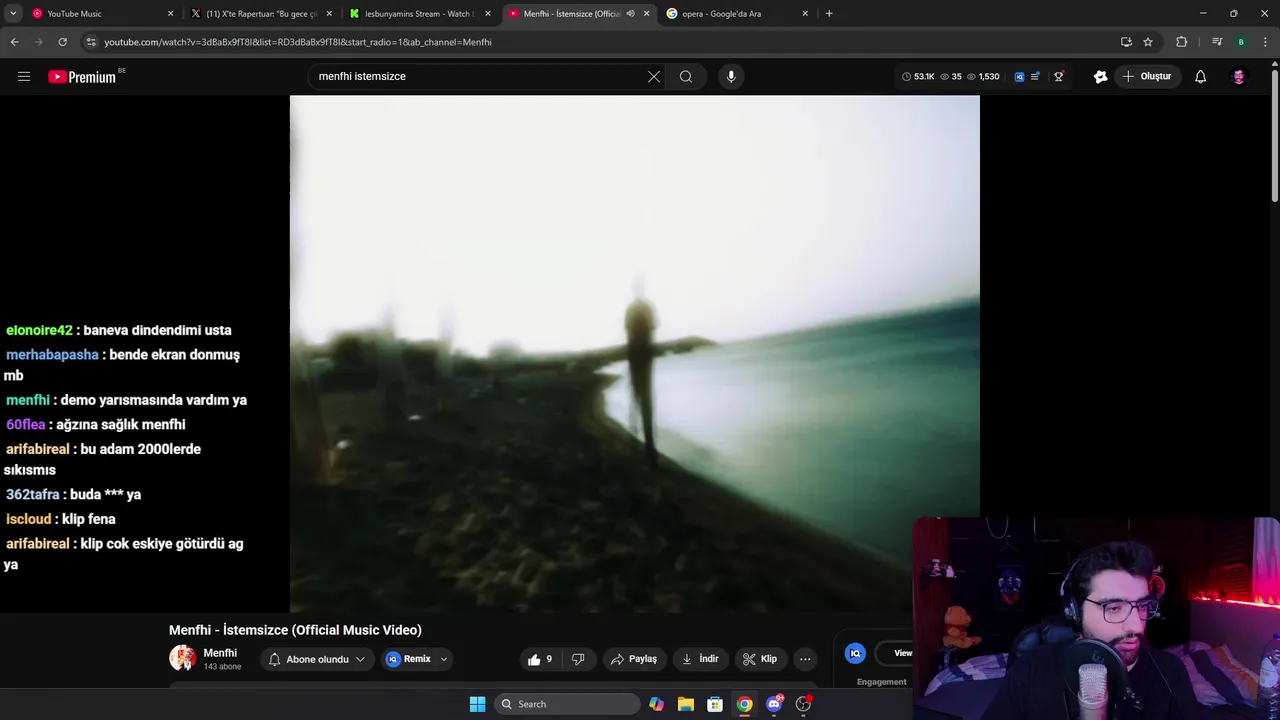Screen dimensions: 1280x720
Task: Open the AI sparkle icon next to Oluştur
Action: [1101, 76]
